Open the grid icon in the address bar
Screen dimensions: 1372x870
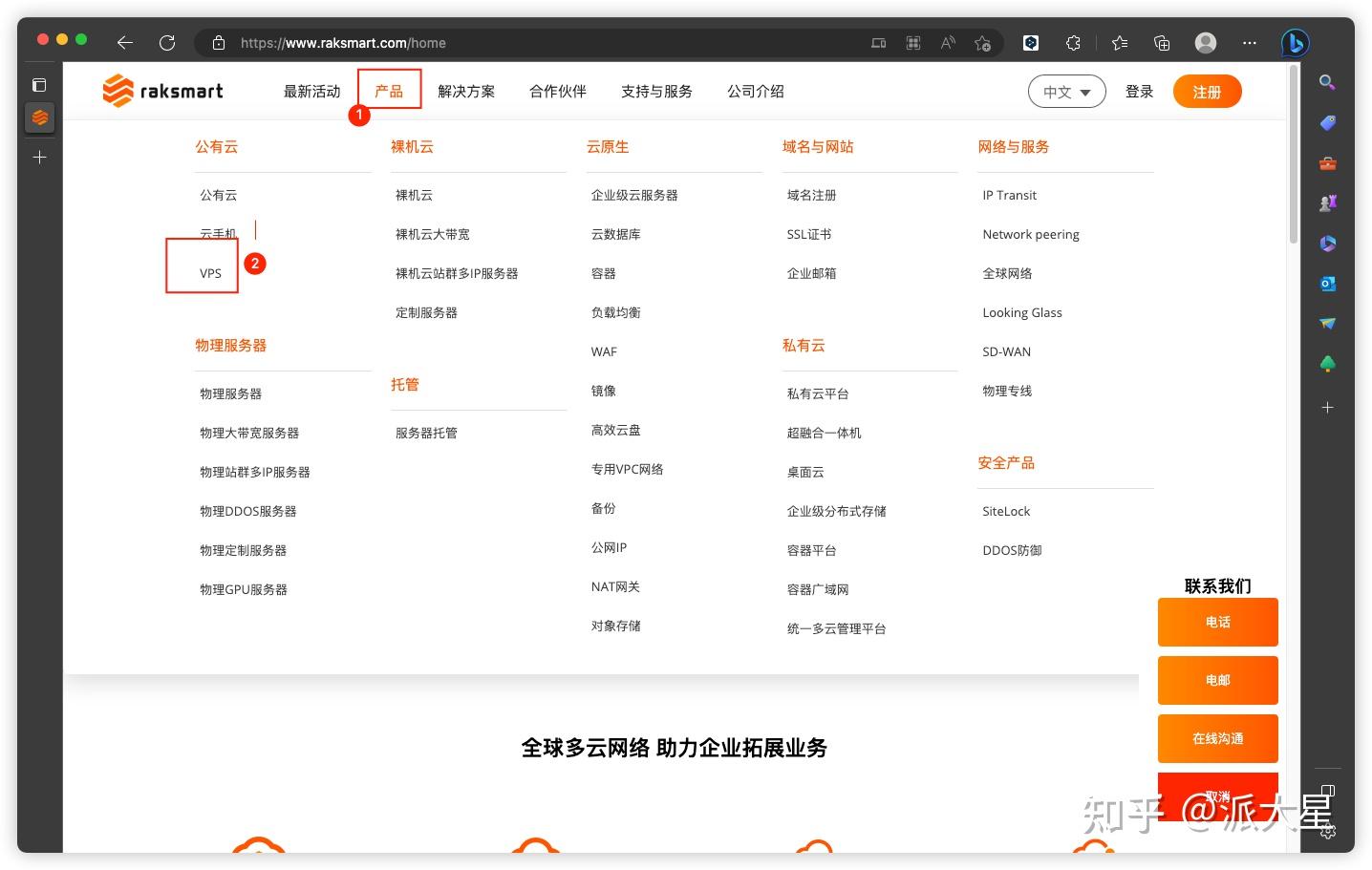point(913,42)
